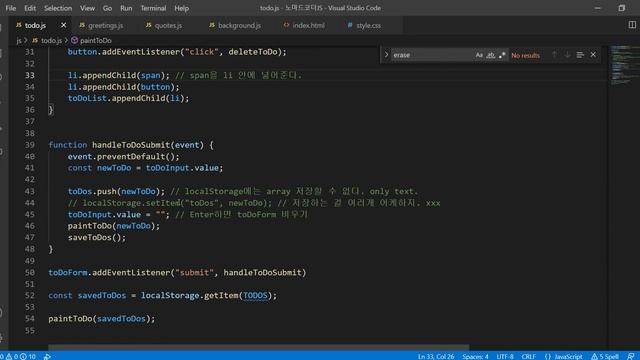Screen dimensions: 640x360
Task: Click 'toDoList.appendChild(li);' on line 35
Action: 128,98
